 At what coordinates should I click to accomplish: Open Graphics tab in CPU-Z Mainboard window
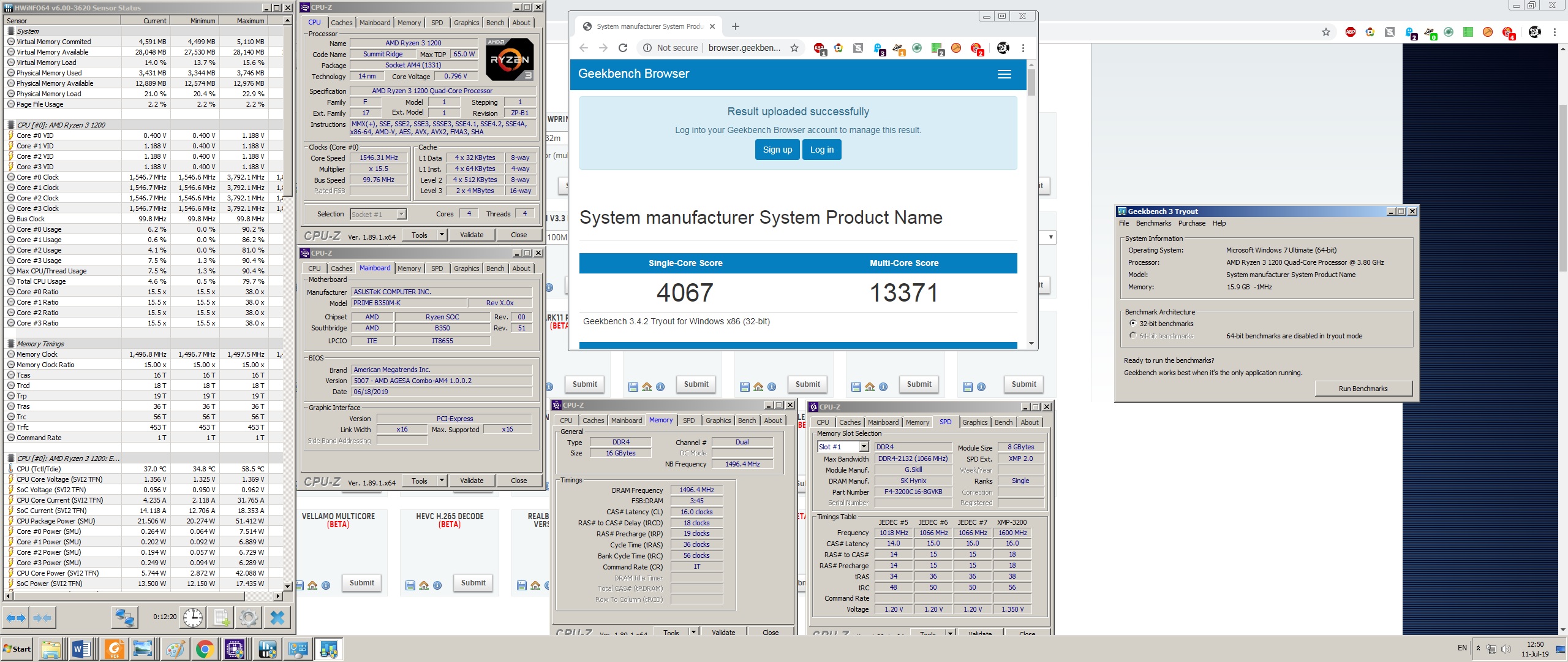[466, 268]
